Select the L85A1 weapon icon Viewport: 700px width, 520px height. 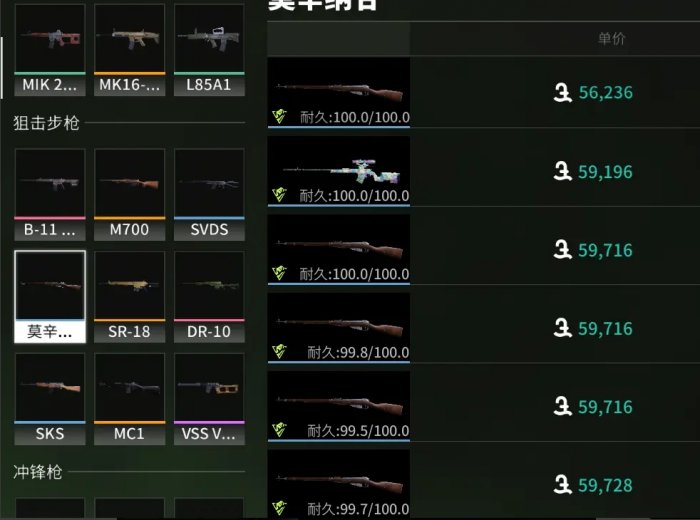209,49
